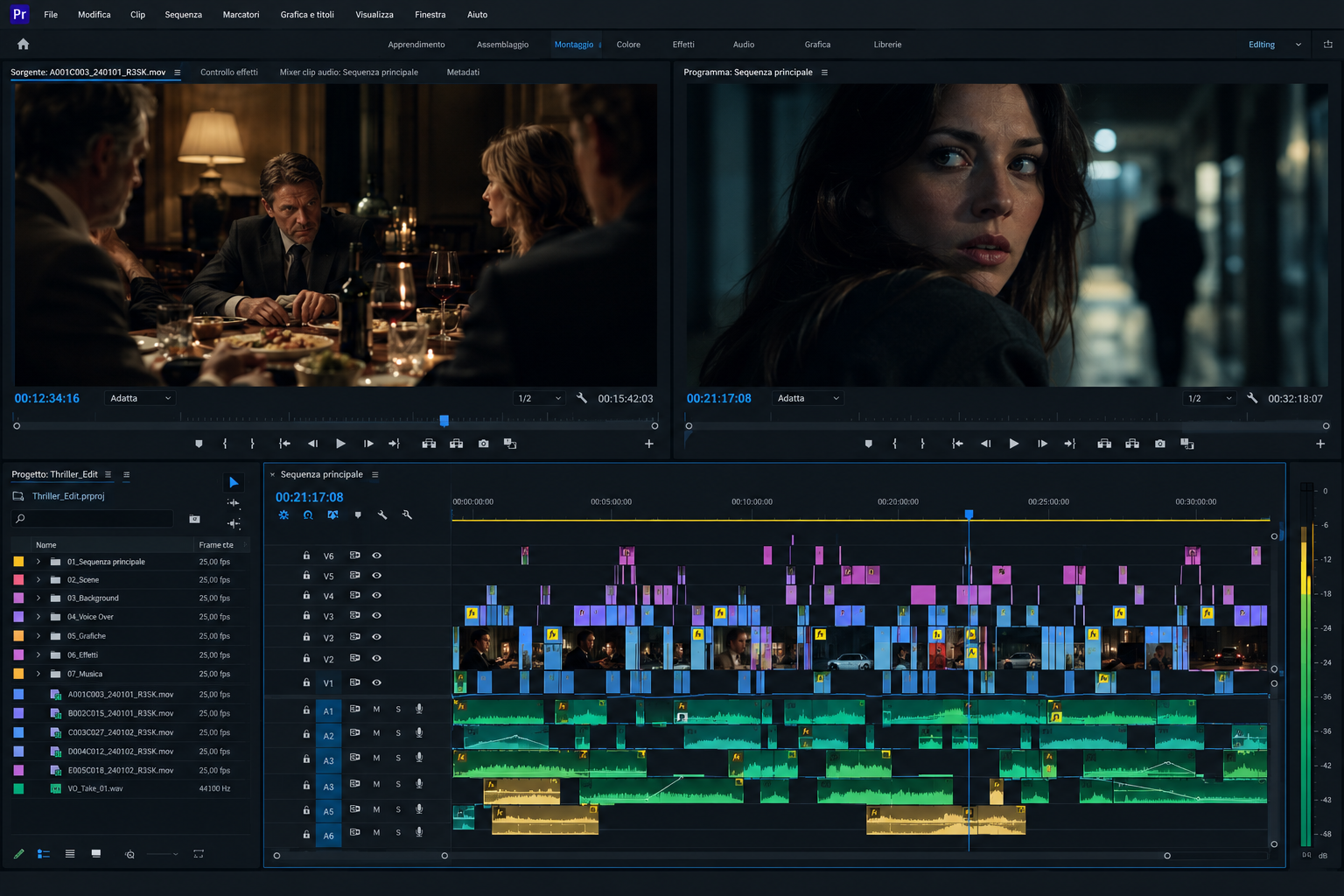Export a frame from the Source monitor
Screen dimensions: 1344x896
click(483, 444)
